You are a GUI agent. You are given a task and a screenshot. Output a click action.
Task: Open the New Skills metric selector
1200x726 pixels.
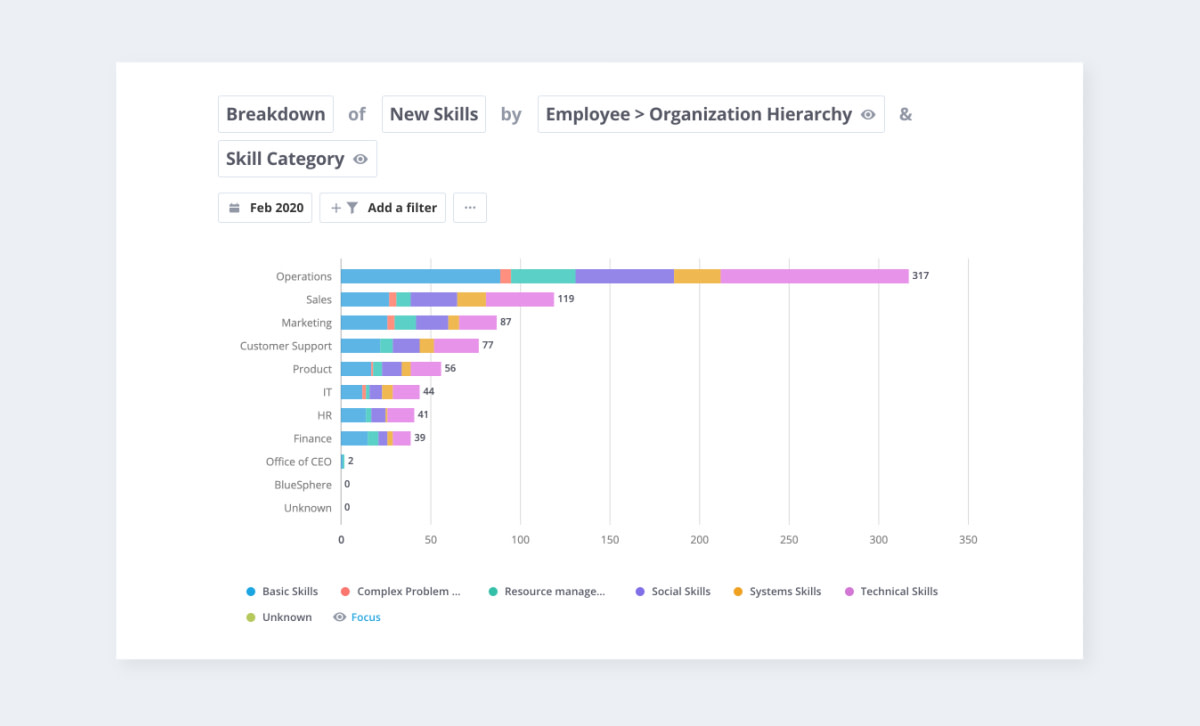pyautogui.click(x=434, y=114)
